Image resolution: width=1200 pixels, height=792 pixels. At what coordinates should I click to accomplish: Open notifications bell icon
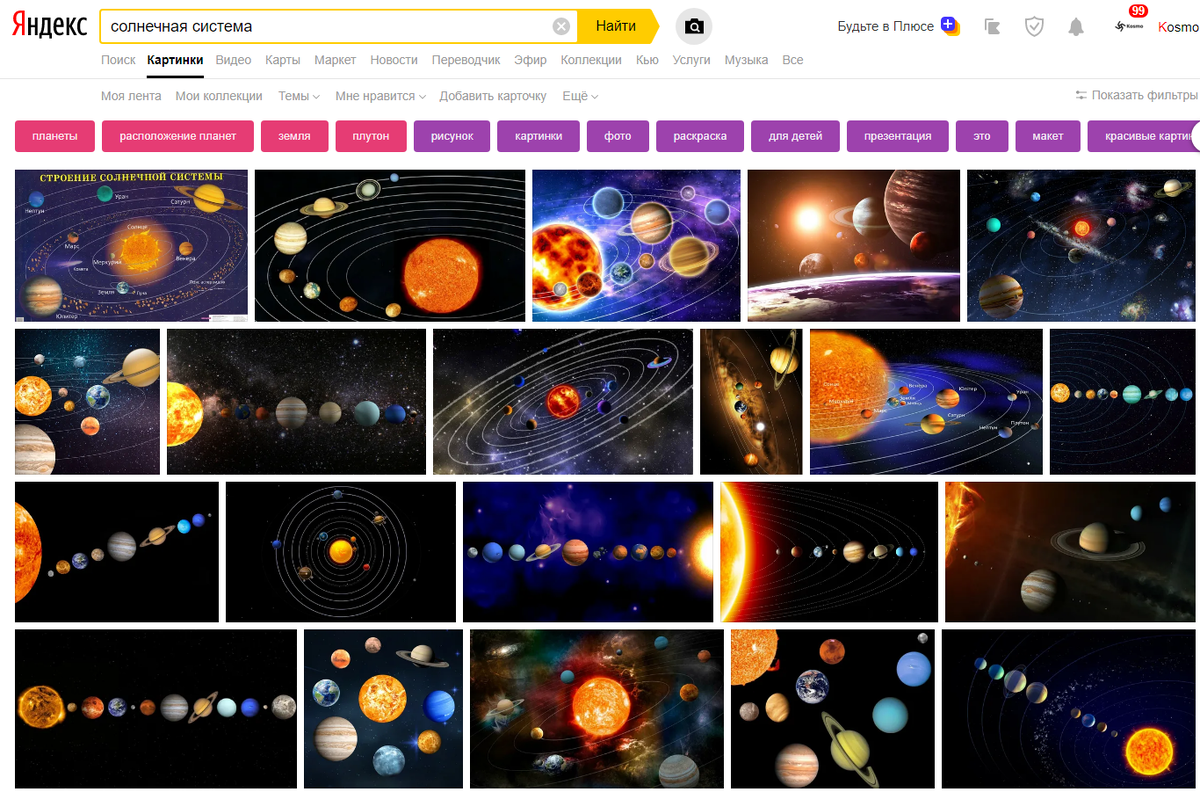(1076, 27)
